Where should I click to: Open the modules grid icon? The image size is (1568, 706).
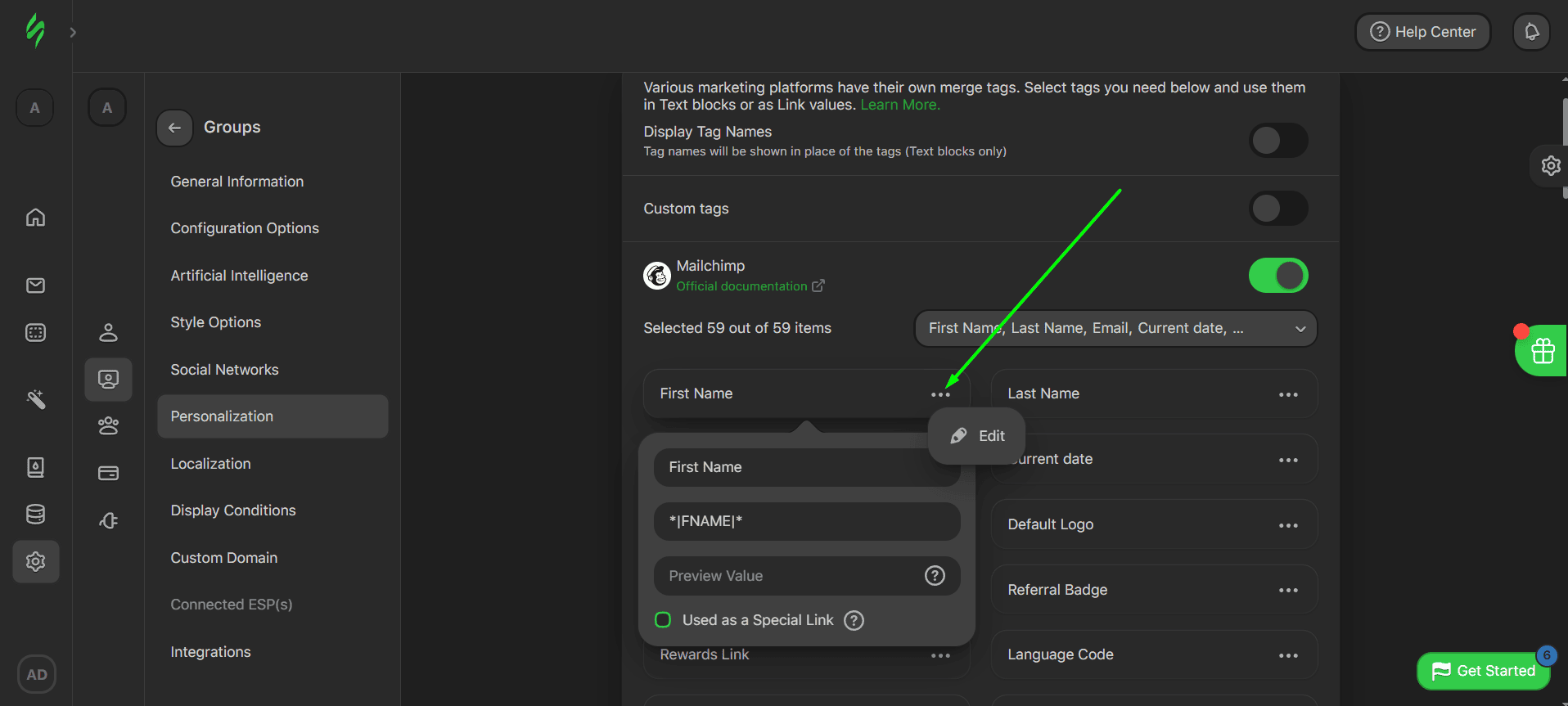click(x=35, y=332)
